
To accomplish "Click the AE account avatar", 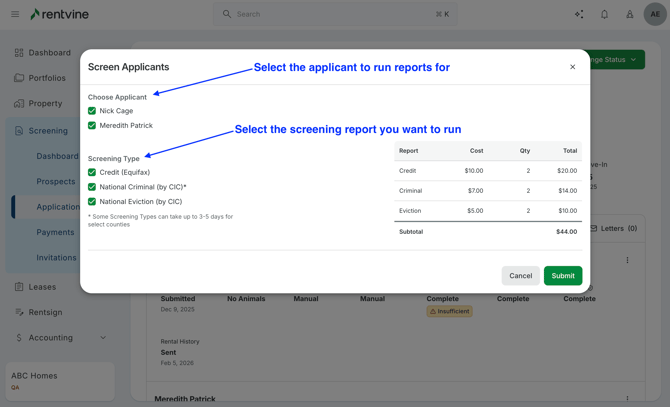I will pos(655,14).
